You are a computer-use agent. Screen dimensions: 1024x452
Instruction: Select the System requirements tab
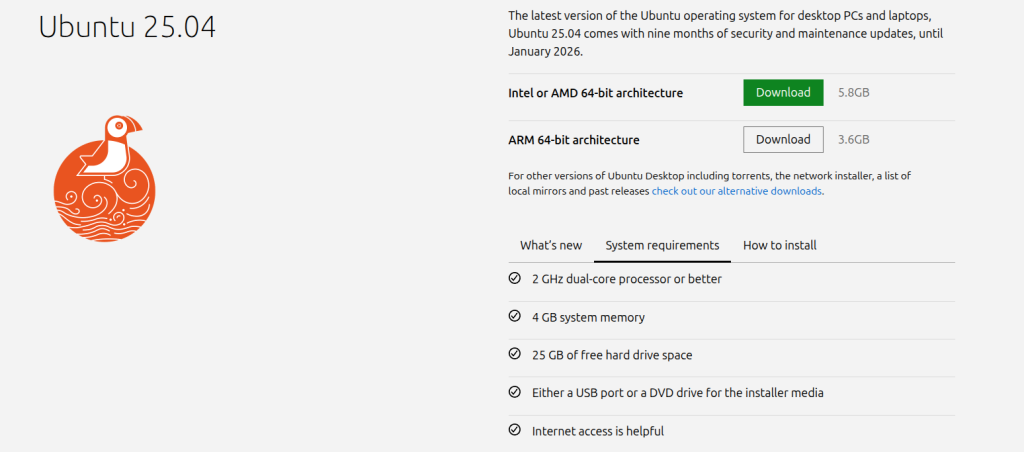662,246
